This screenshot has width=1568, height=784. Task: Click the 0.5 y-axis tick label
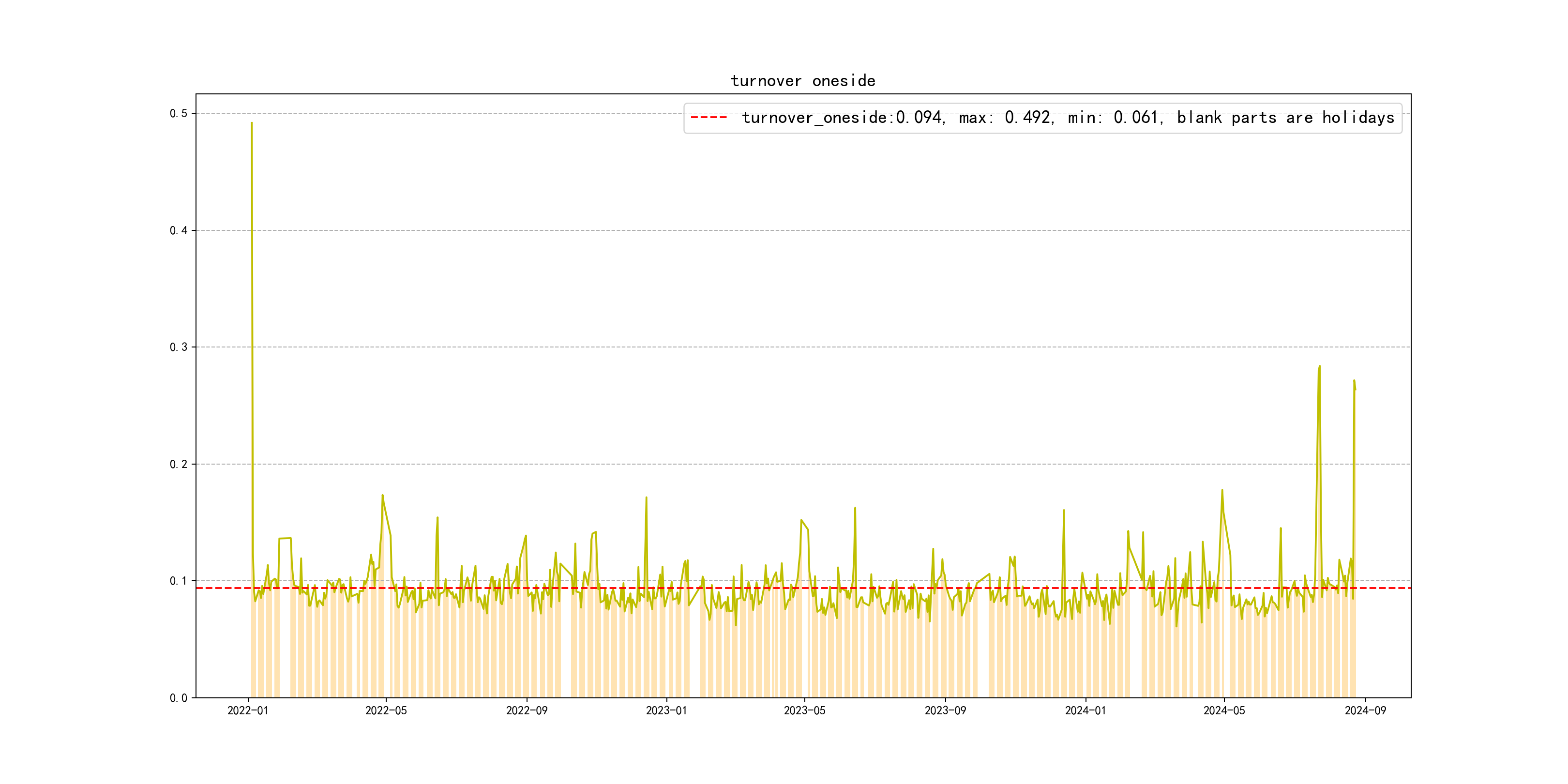click(179, 114)
